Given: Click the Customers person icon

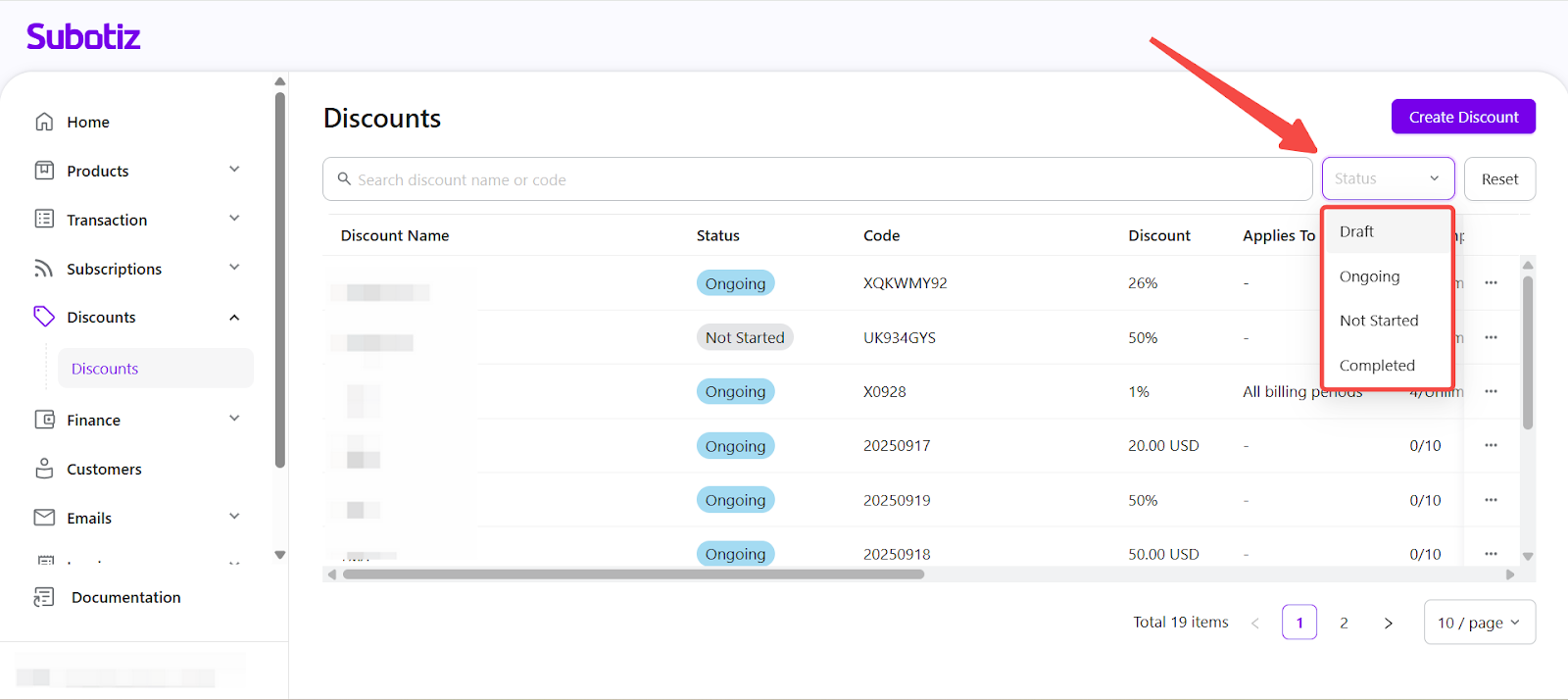Looking at the screenshot, I should pyautogui.click(x=44, y=469).
